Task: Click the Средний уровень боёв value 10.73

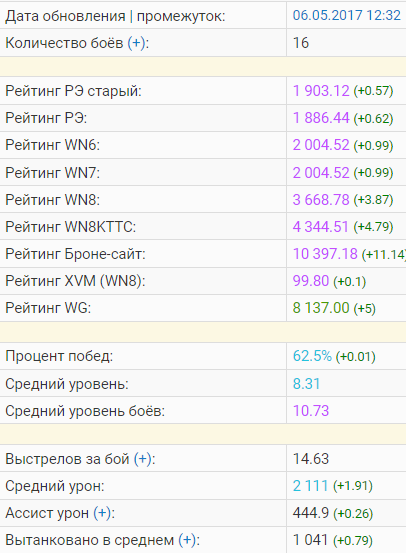Action: coord(310,411)
